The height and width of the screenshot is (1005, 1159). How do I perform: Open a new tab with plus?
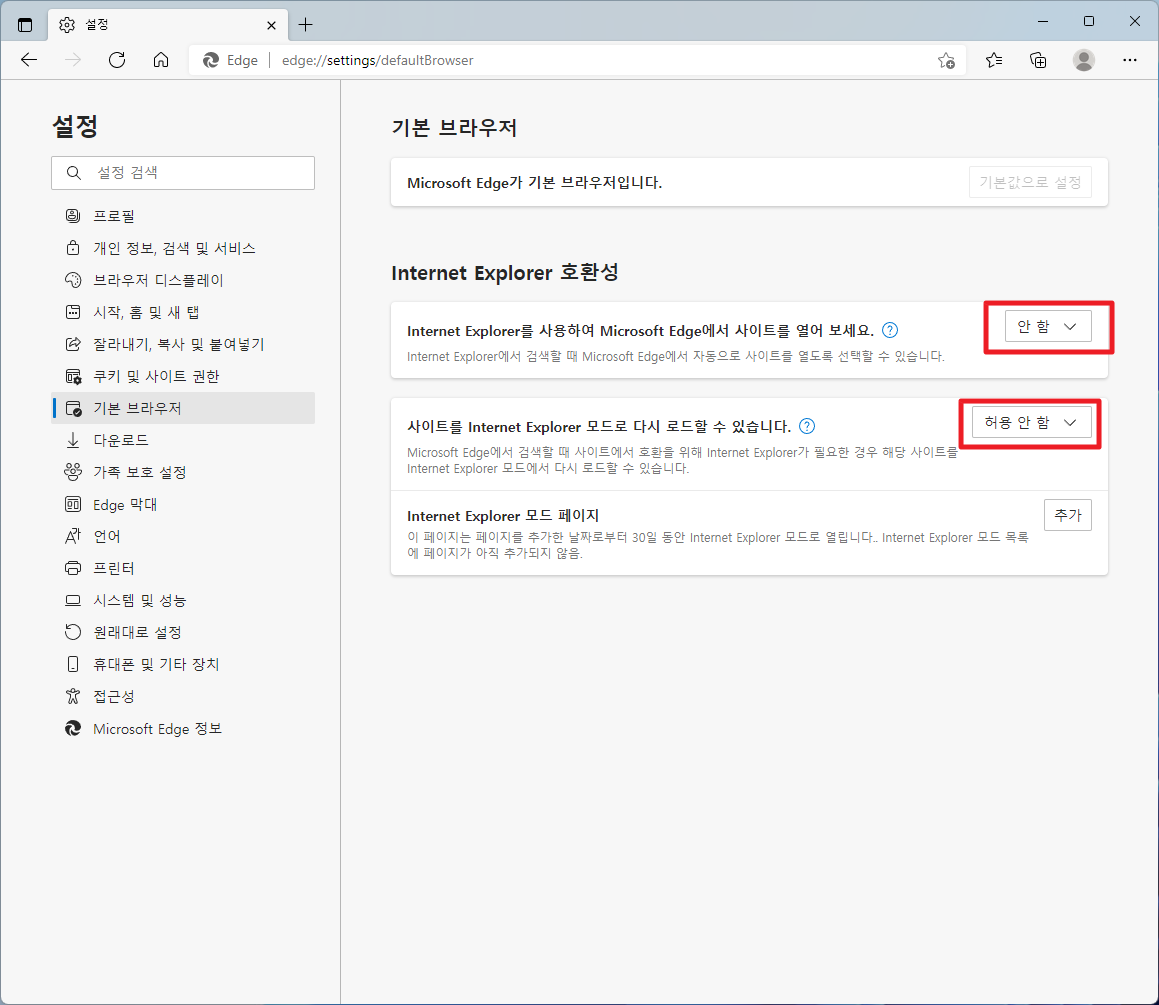[x=305, y=24]
